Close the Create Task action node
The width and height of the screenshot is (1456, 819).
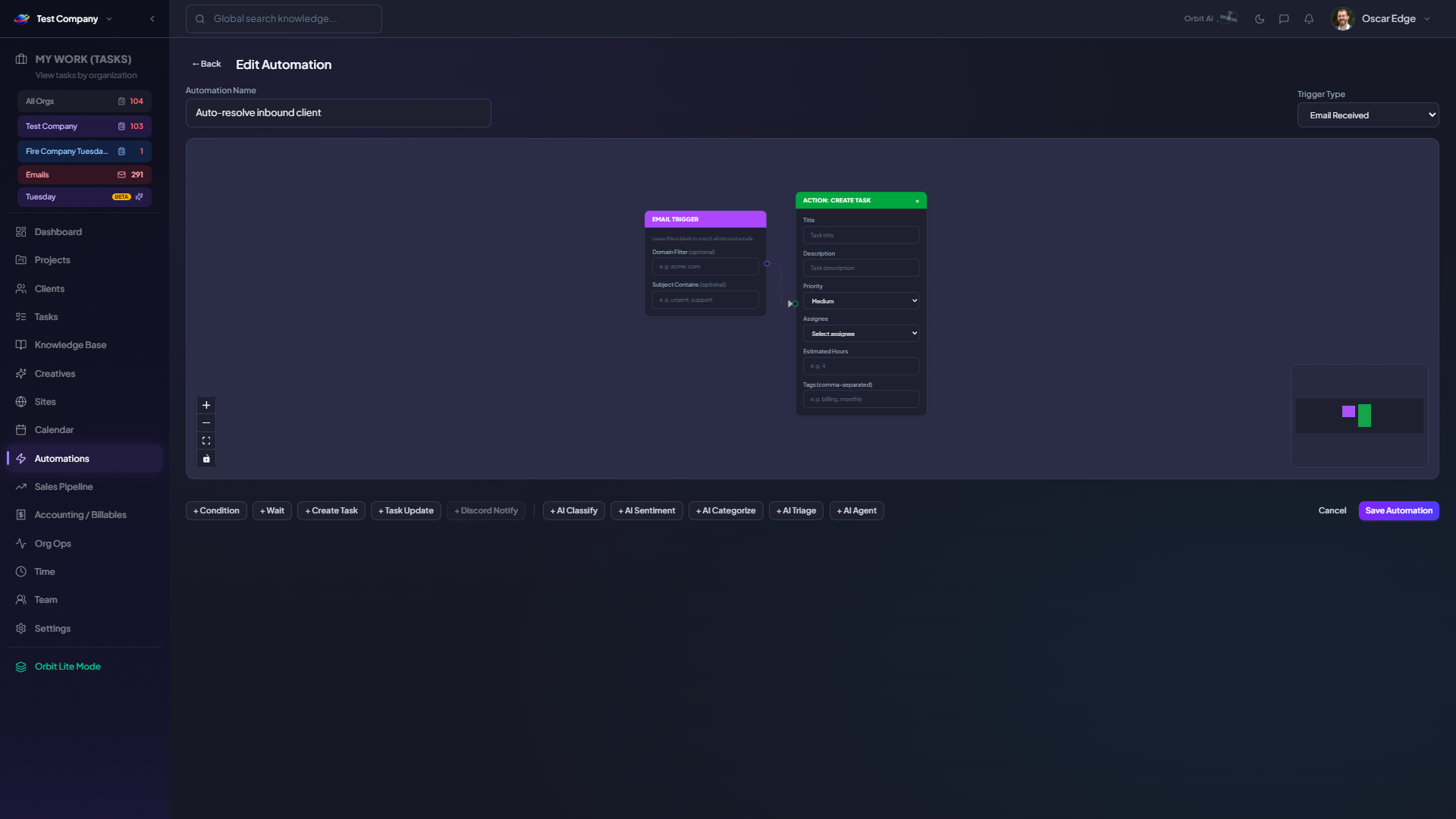[918, 201]
